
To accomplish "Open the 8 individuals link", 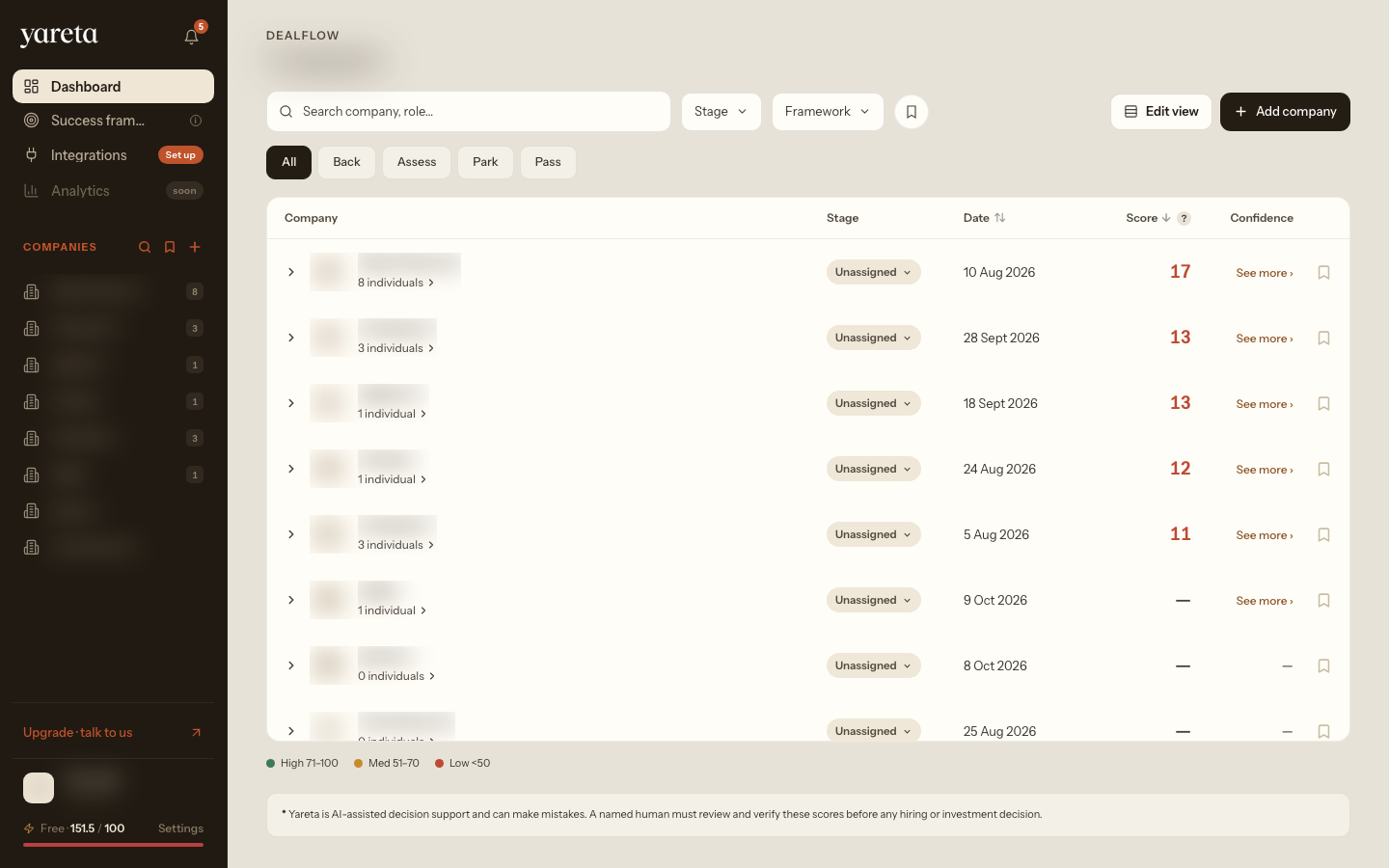I will (x=395, y=283).
